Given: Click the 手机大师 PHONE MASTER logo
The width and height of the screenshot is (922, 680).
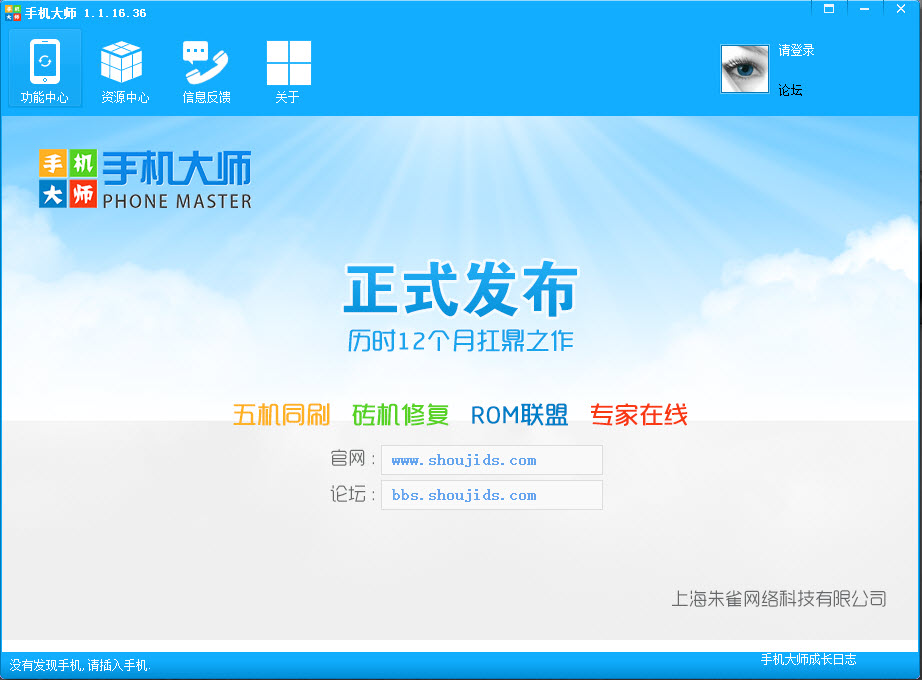Looking at the screenshot, I should pos(145,178).
